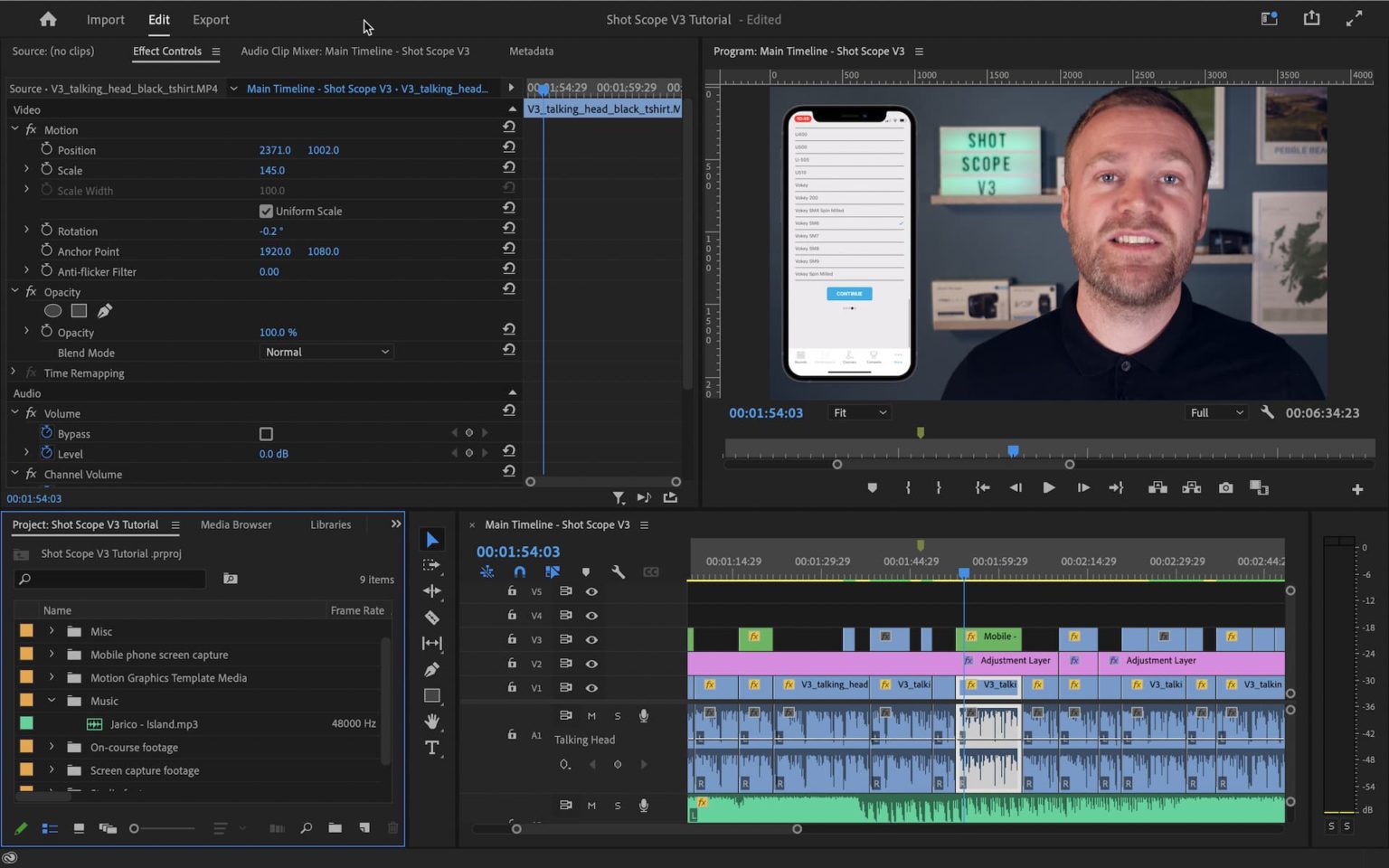
Task: Switch to the Metadata tab
Action: click(x=531, y=52)
